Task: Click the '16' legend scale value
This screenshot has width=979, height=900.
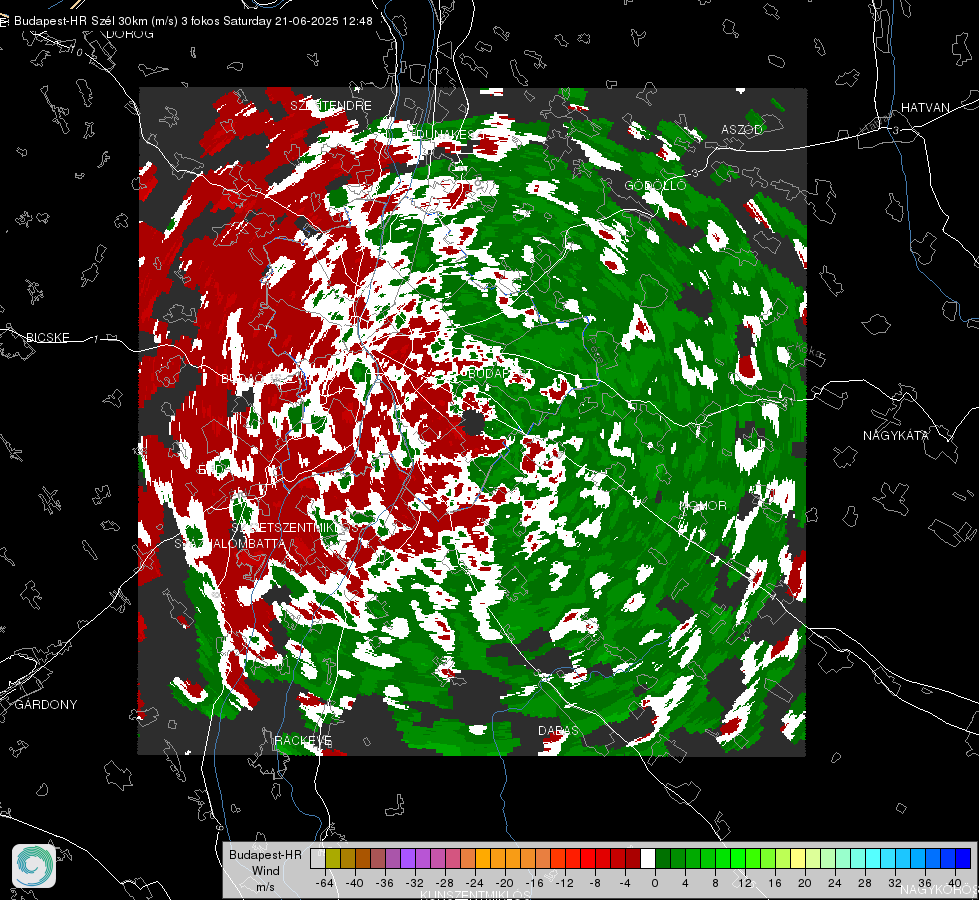Action: [x=775, y=883]
